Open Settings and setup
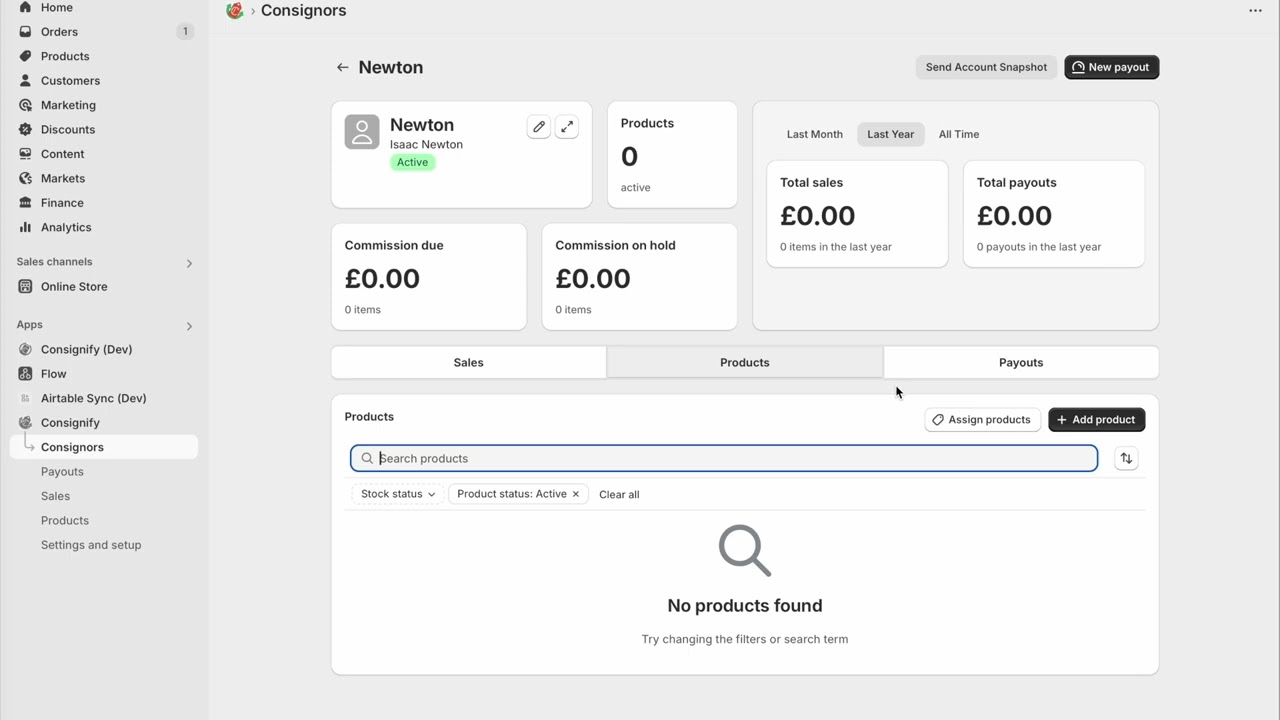 pyautogui.click(x=91, y=545)
